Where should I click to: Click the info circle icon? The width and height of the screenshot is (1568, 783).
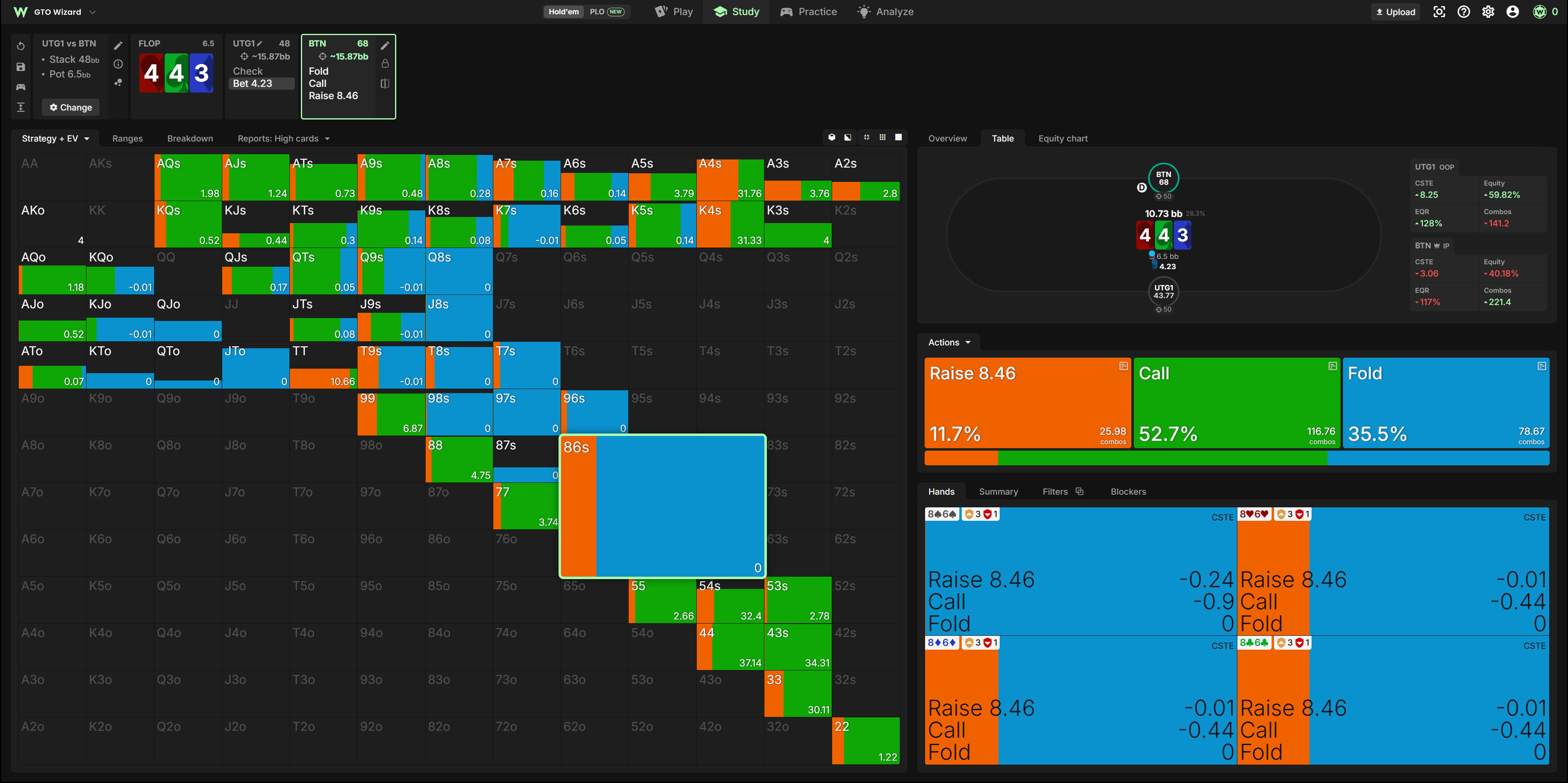click(x=118, y=64)
